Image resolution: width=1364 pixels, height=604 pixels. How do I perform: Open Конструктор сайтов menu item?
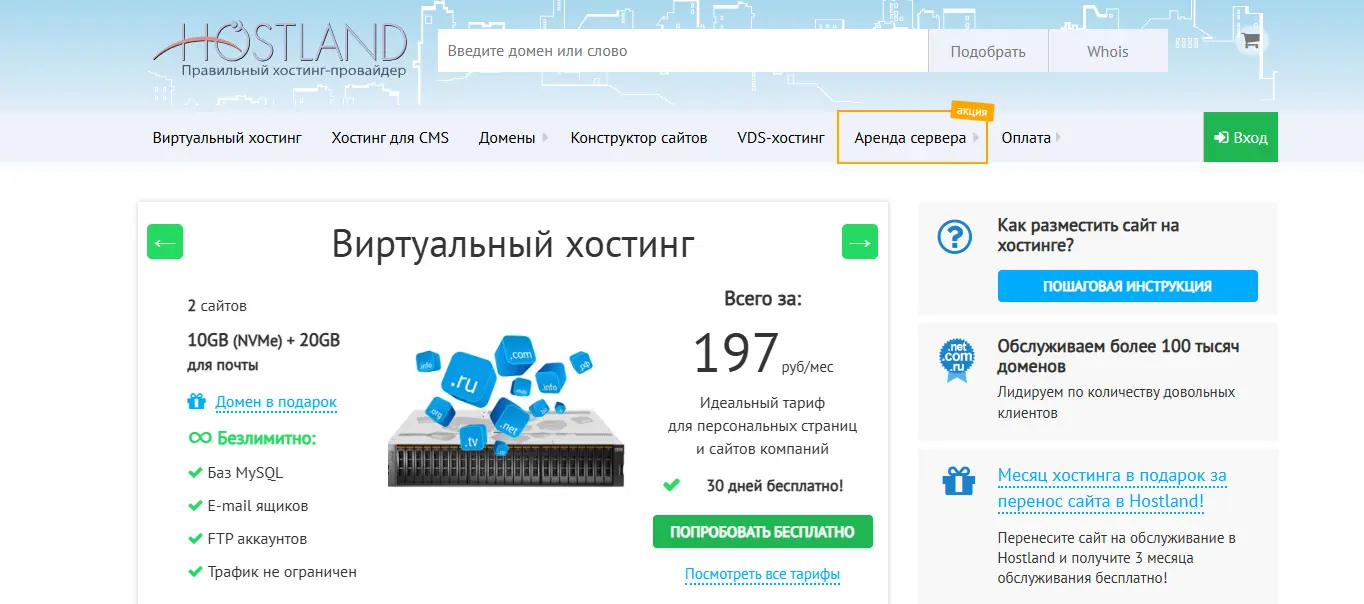pos(639,138)
